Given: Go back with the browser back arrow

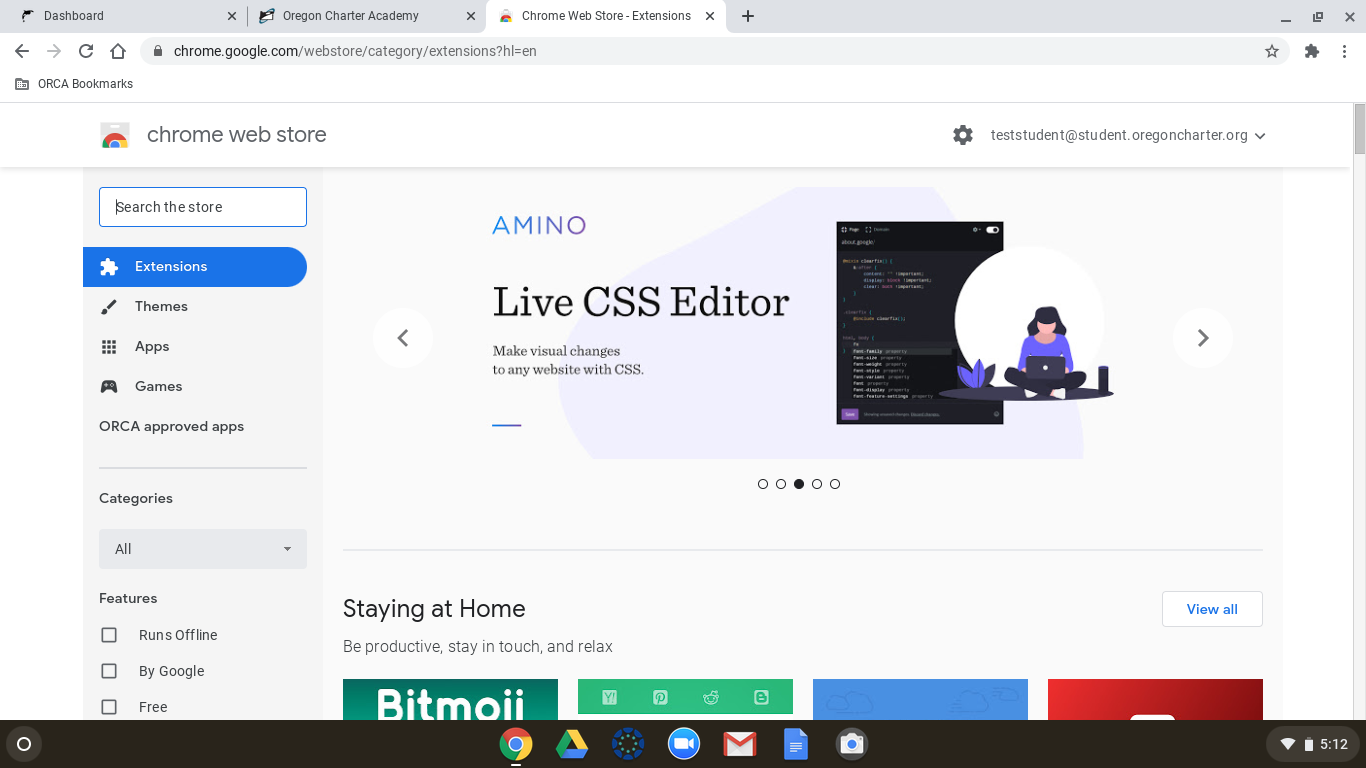Looking at the screenshot, I should point(22,51).
